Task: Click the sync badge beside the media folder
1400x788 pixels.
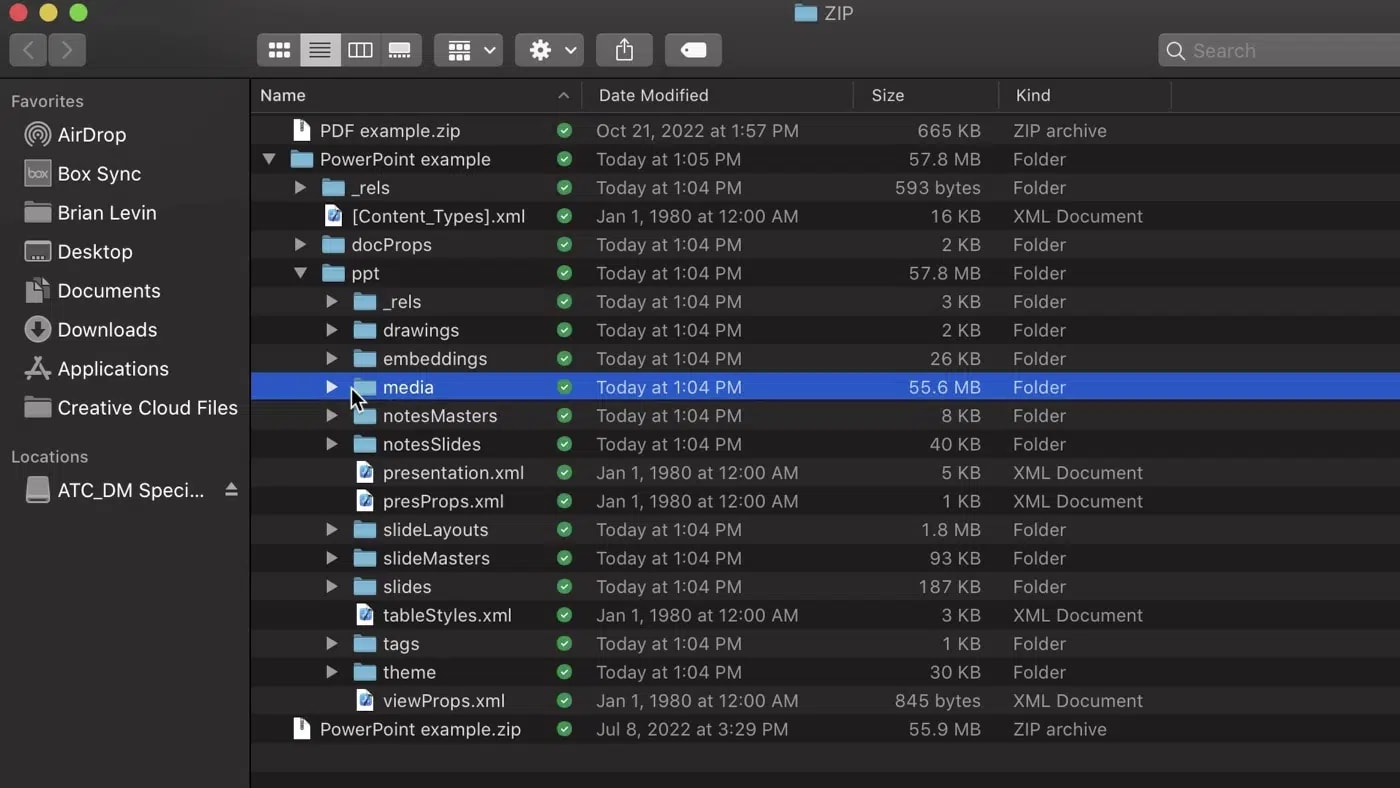Action: click(564, 387)
